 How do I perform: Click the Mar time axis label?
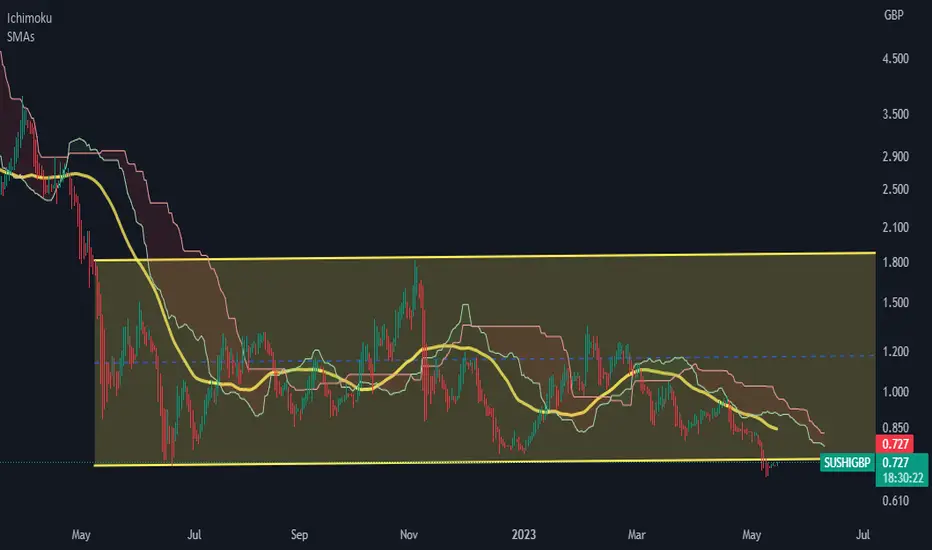pyautogui.click(x=636, y=535)
